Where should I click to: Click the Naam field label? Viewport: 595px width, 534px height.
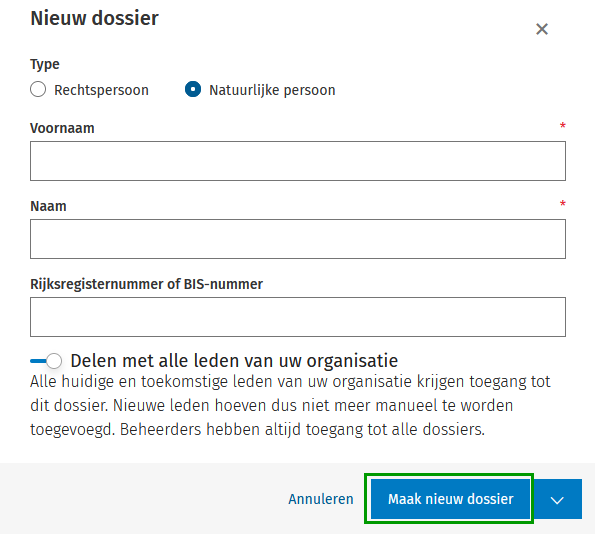click(x=48, y=206)
